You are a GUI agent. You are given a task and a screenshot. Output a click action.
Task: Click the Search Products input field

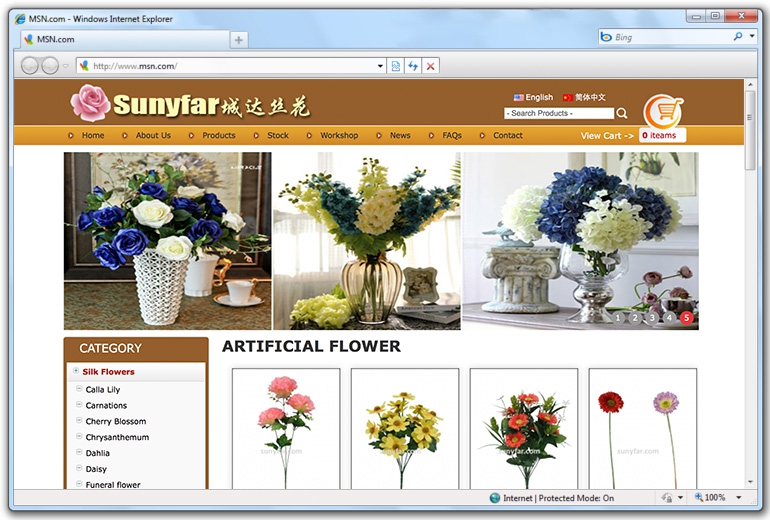coord(559,113)
